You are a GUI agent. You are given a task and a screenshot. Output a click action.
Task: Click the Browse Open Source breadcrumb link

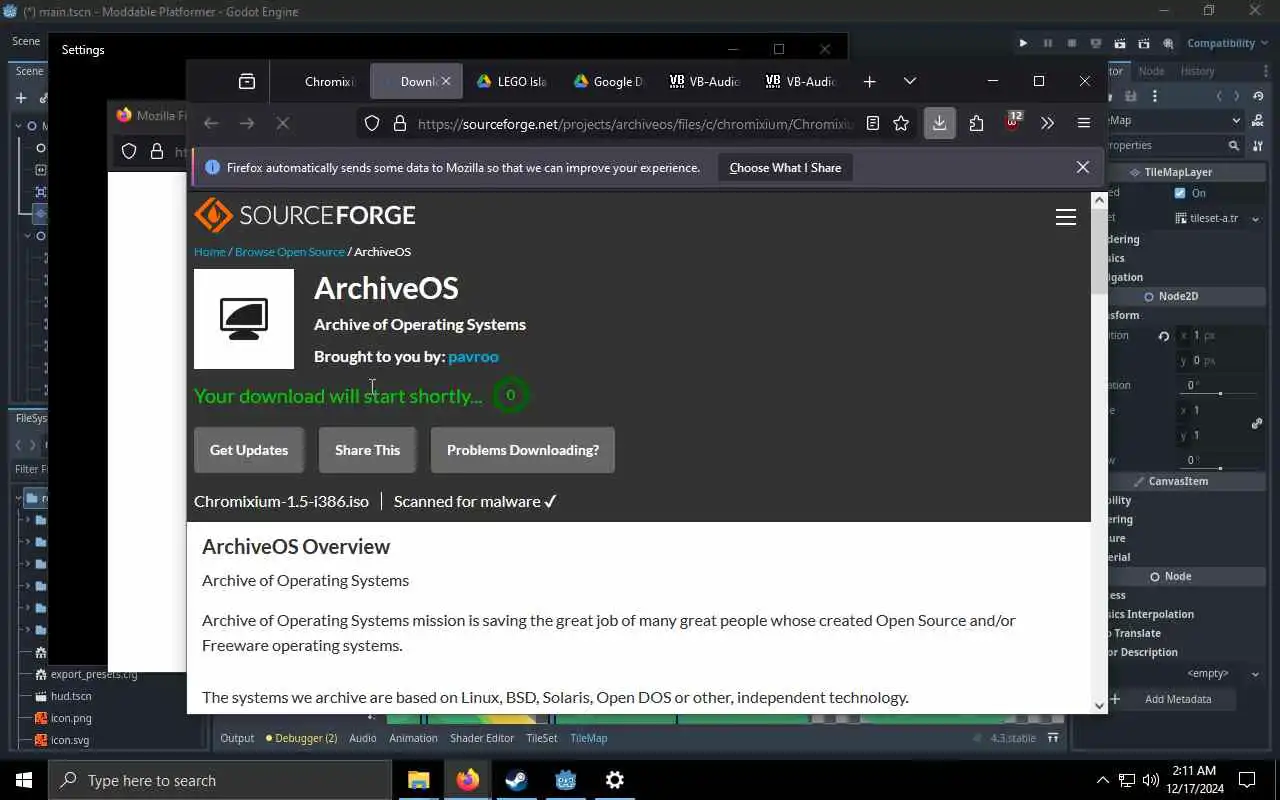(290, 252)
